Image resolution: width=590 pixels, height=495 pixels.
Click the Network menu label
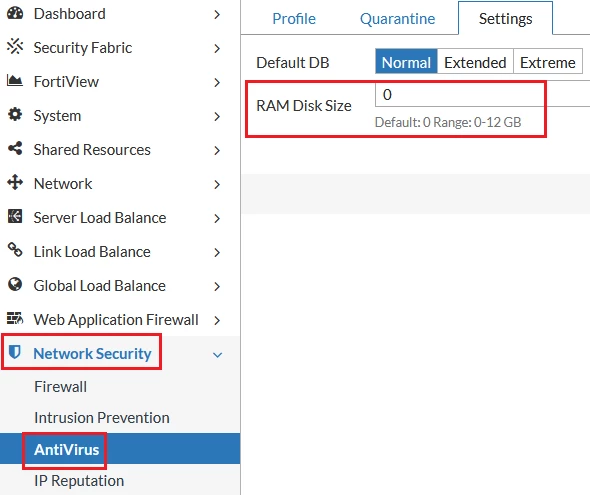pyautogui.click(x=63, y=184)
